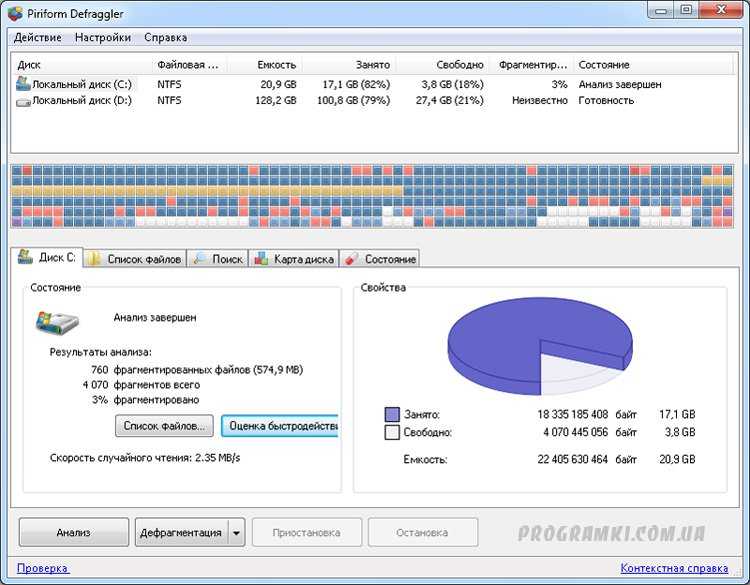Click the drive icon for Локальный диск (D:)
The height and width of the screenshot is (585, 750).
[23, 102]
